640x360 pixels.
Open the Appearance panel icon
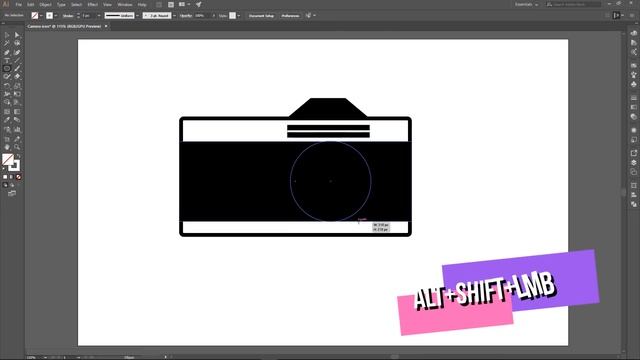633,130
